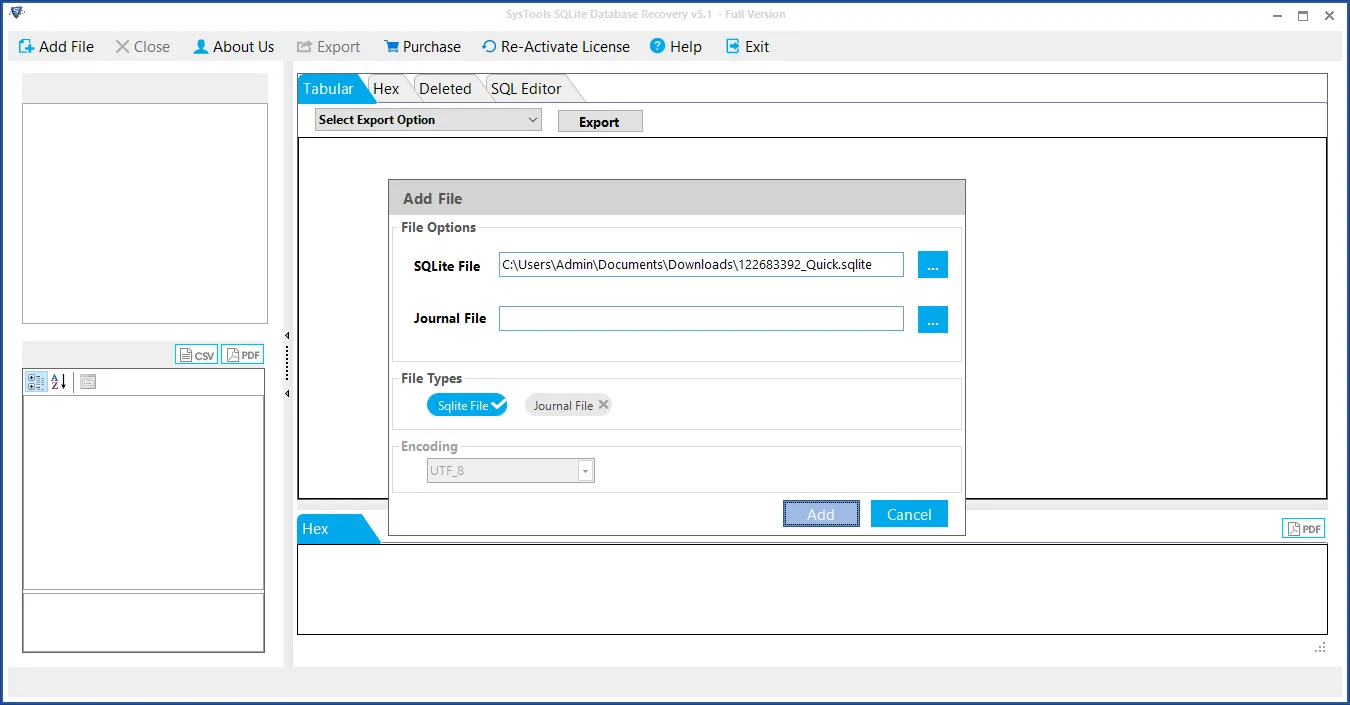Screen dimensions: 1350x705
Task: Toggle the Journal File type chip
Action: point(568,405)
